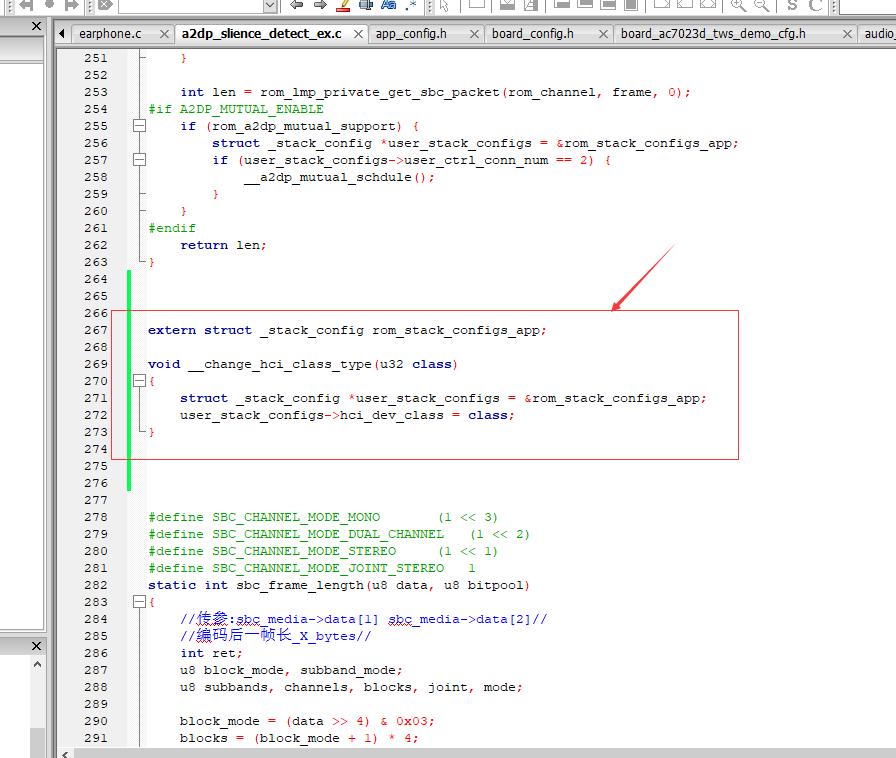Close the app_config.h tab
This screenshot has width=896, height=758.
point(474,34)
